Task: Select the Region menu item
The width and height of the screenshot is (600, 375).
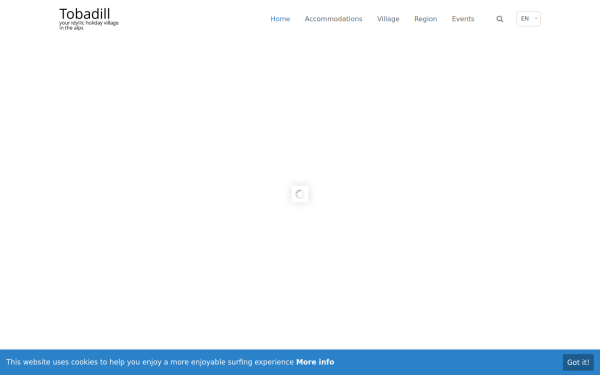Action: (426, 19)
